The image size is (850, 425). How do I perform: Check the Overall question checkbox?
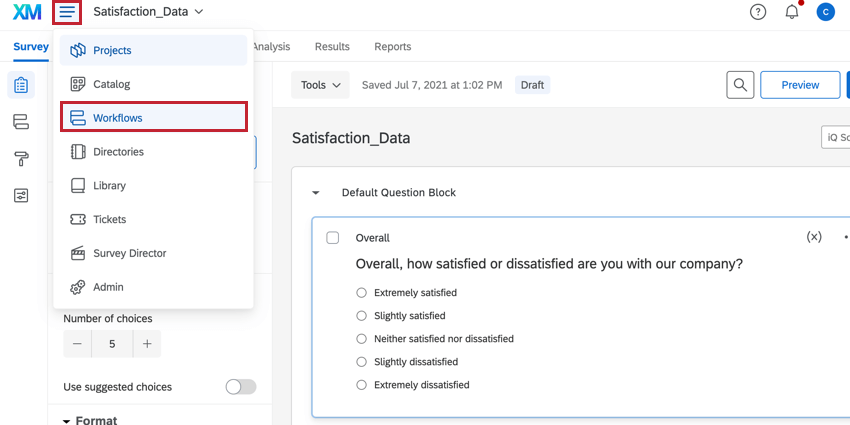[333, 238]
